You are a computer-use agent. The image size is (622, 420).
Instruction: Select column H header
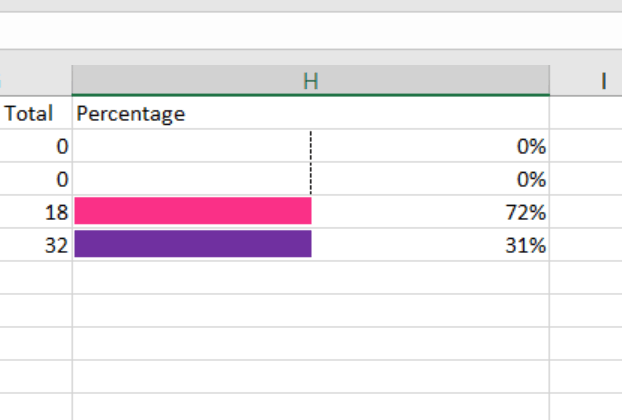coord(311,81)
